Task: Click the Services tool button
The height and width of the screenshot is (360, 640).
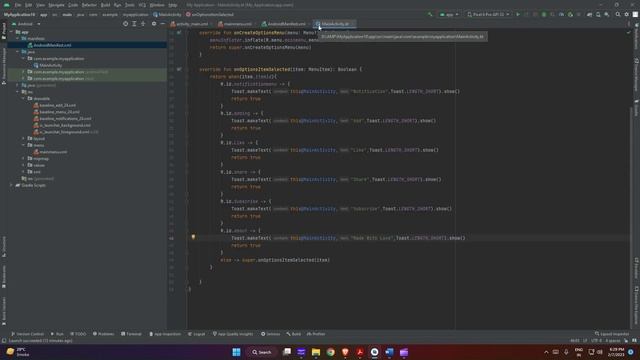Action: click(271, 334)
